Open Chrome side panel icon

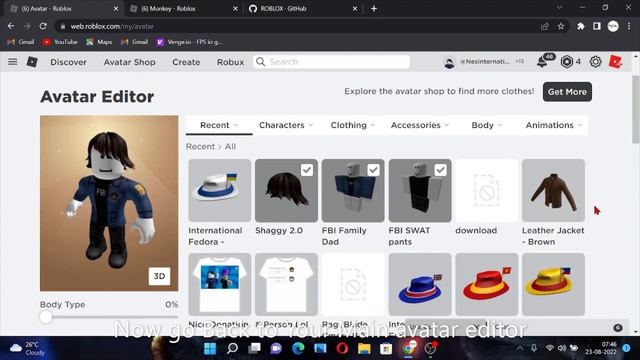click(x=597, y=26)
